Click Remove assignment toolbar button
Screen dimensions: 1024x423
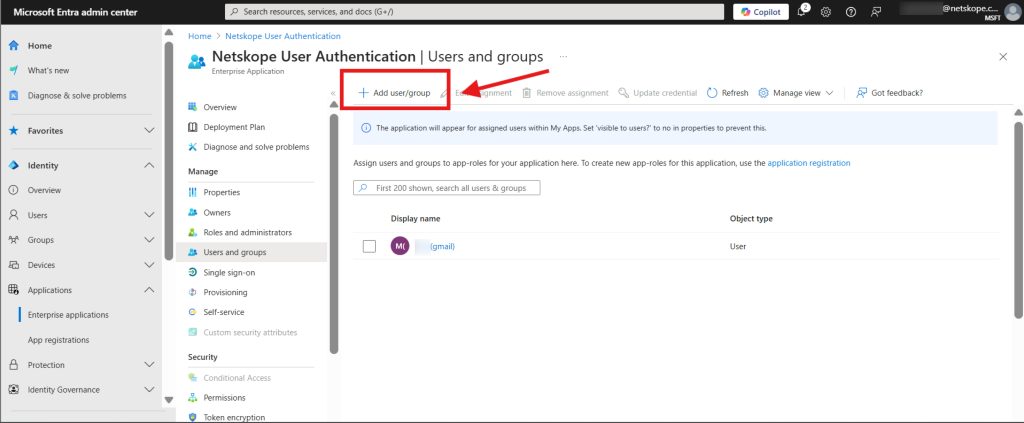tap(566, 93)
